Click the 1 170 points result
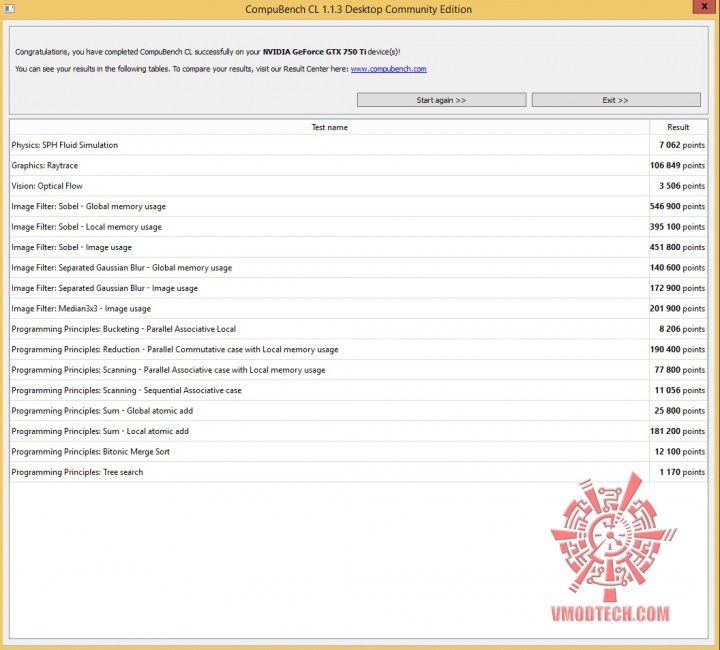Viewport: 720px width, 650px height. 682,472
